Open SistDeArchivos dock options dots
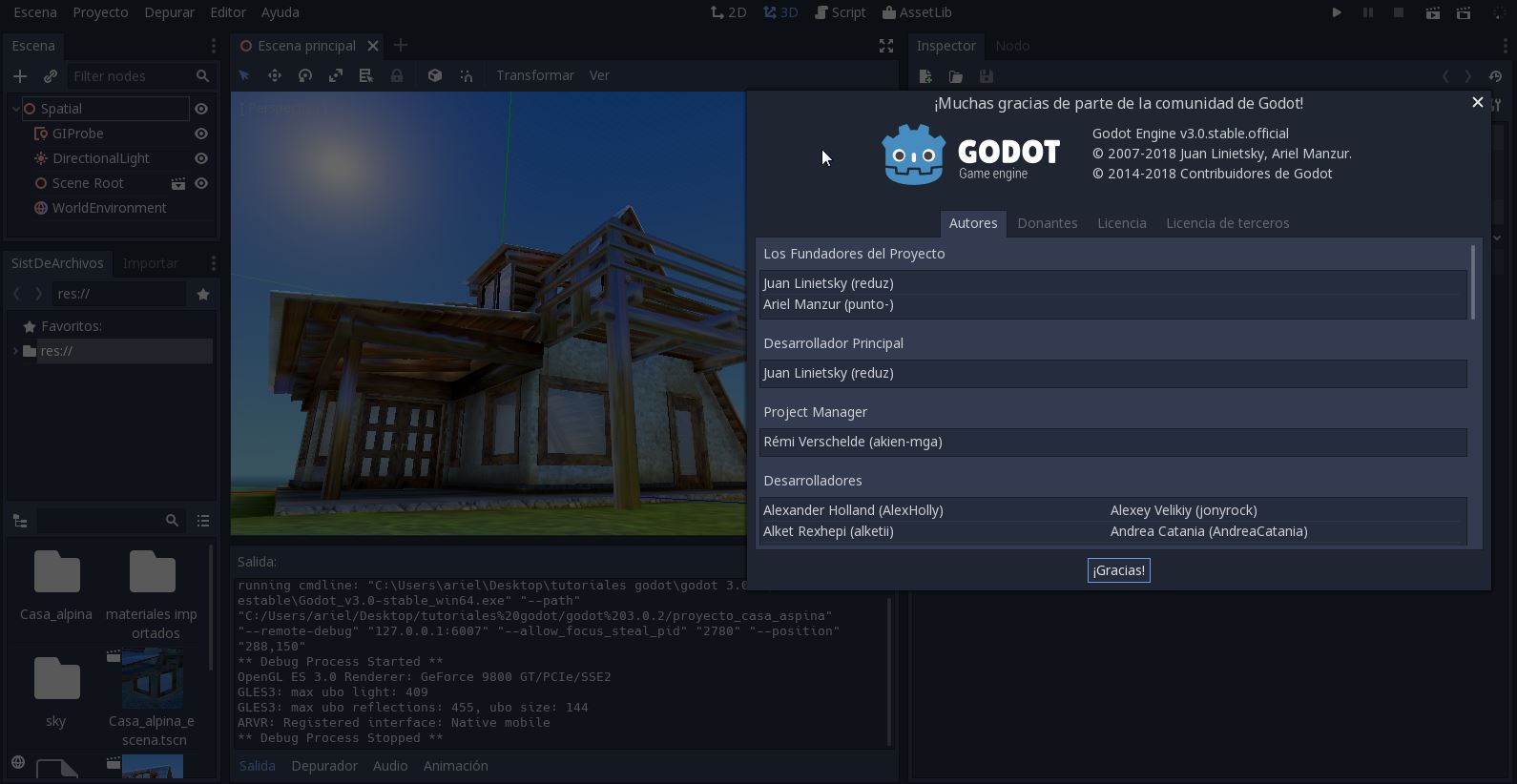This screenshot has width=1517, height=784. tap(213, 263)
